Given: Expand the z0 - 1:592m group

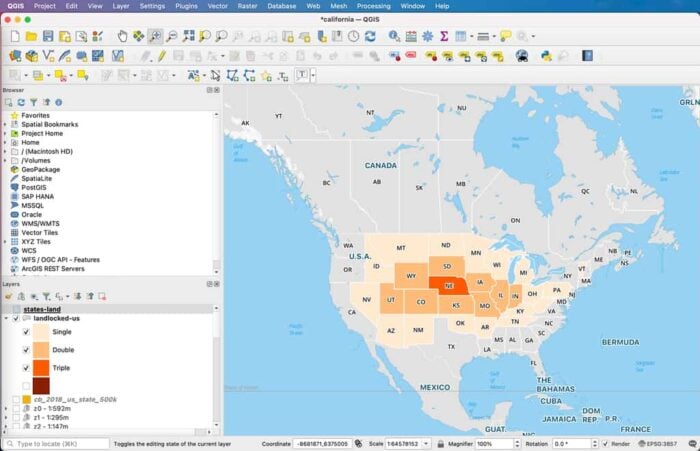Looking at the screenshot, I should tap(6, 409).
